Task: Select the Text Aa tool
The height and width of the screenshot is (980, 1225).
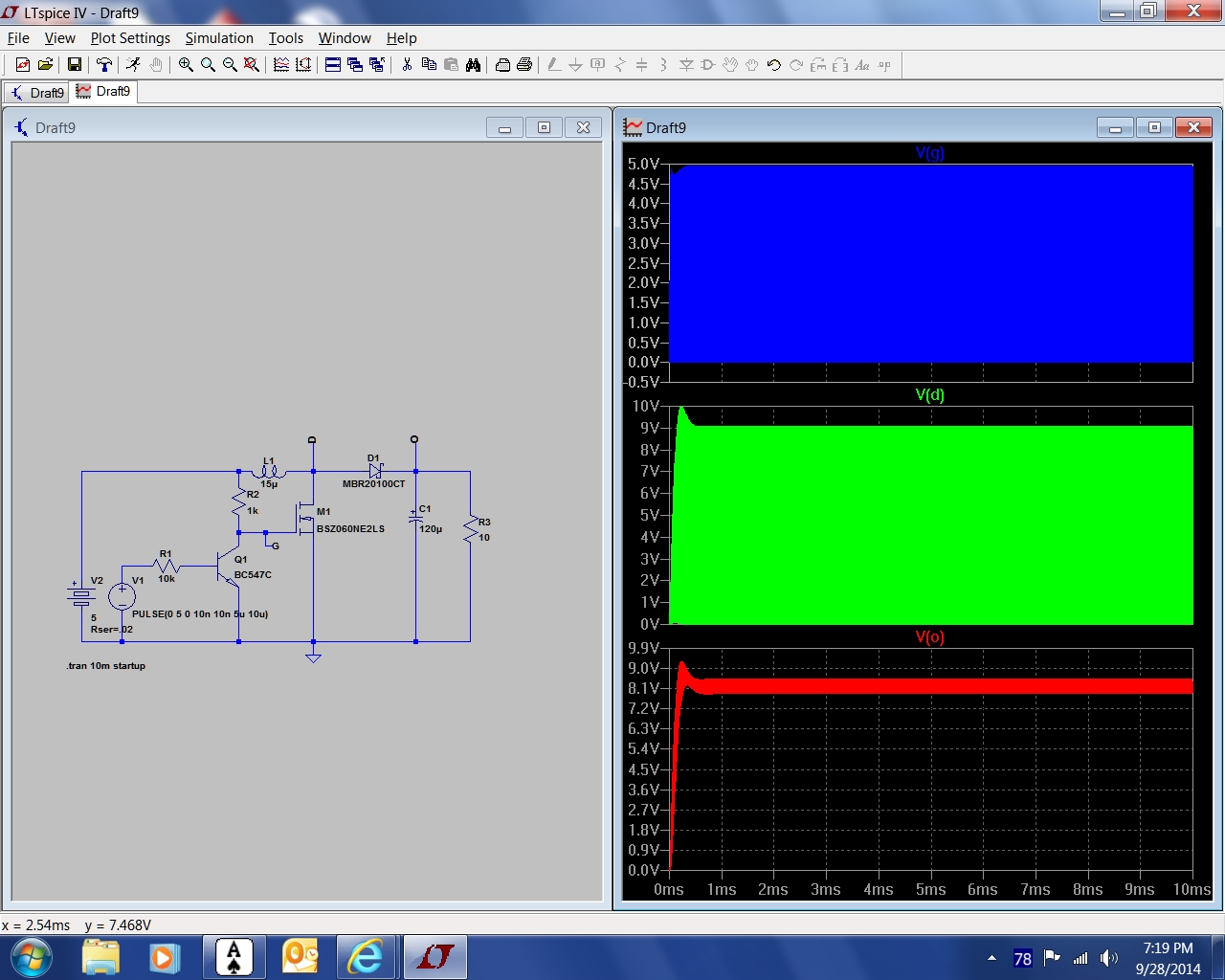Action: point(862,65)
